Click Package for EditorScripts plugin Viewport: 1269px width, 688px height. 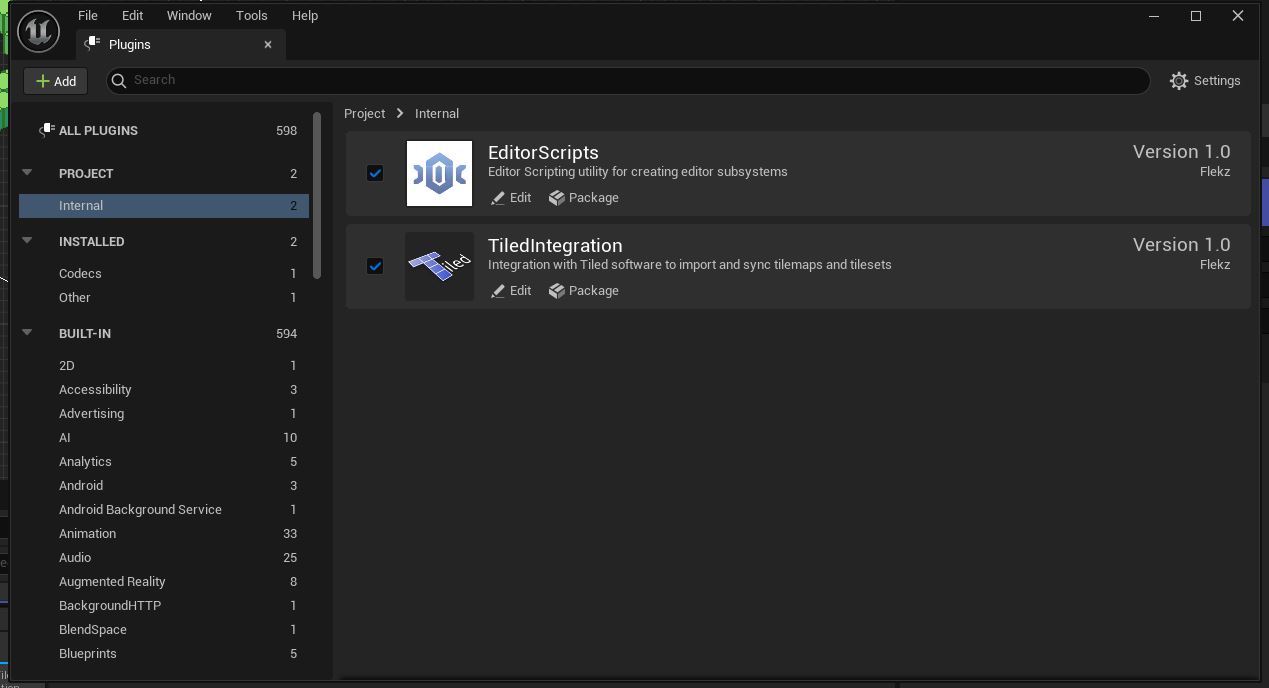[x=584, y=198]
